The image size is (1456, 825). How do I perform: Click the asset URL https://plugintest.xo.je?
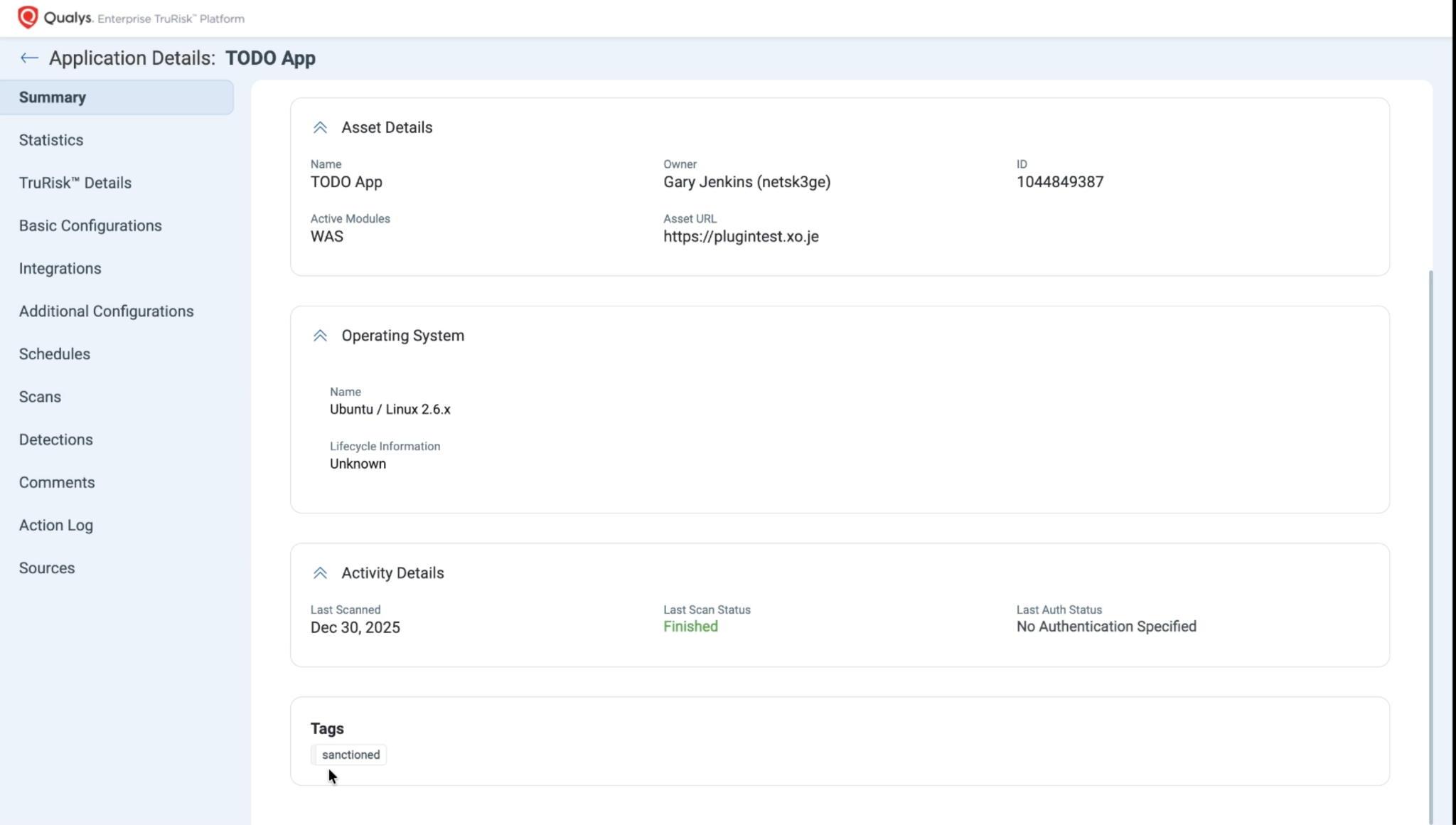[x=741, y=237]
